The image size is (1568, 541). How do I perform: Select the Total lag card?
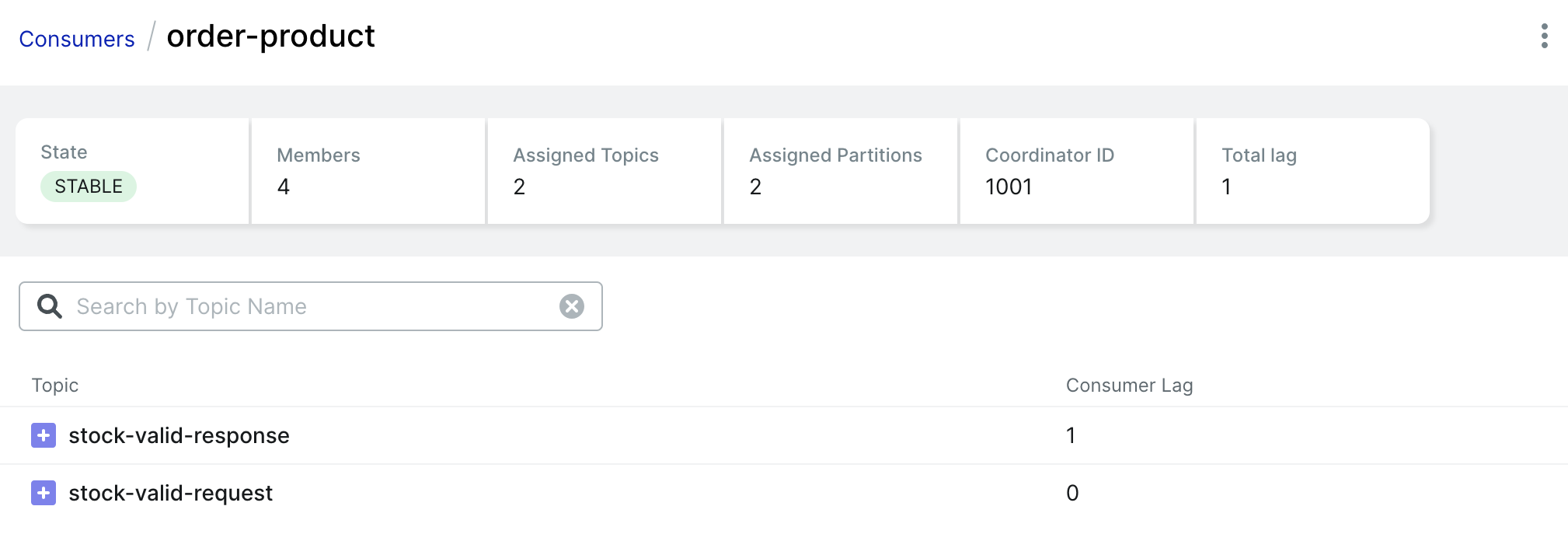(1313, 171)
